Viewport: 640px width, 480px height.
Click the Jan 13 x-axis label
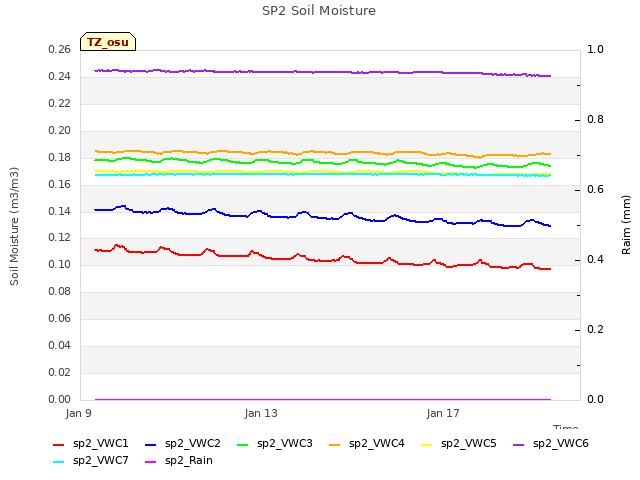[261, 413]
